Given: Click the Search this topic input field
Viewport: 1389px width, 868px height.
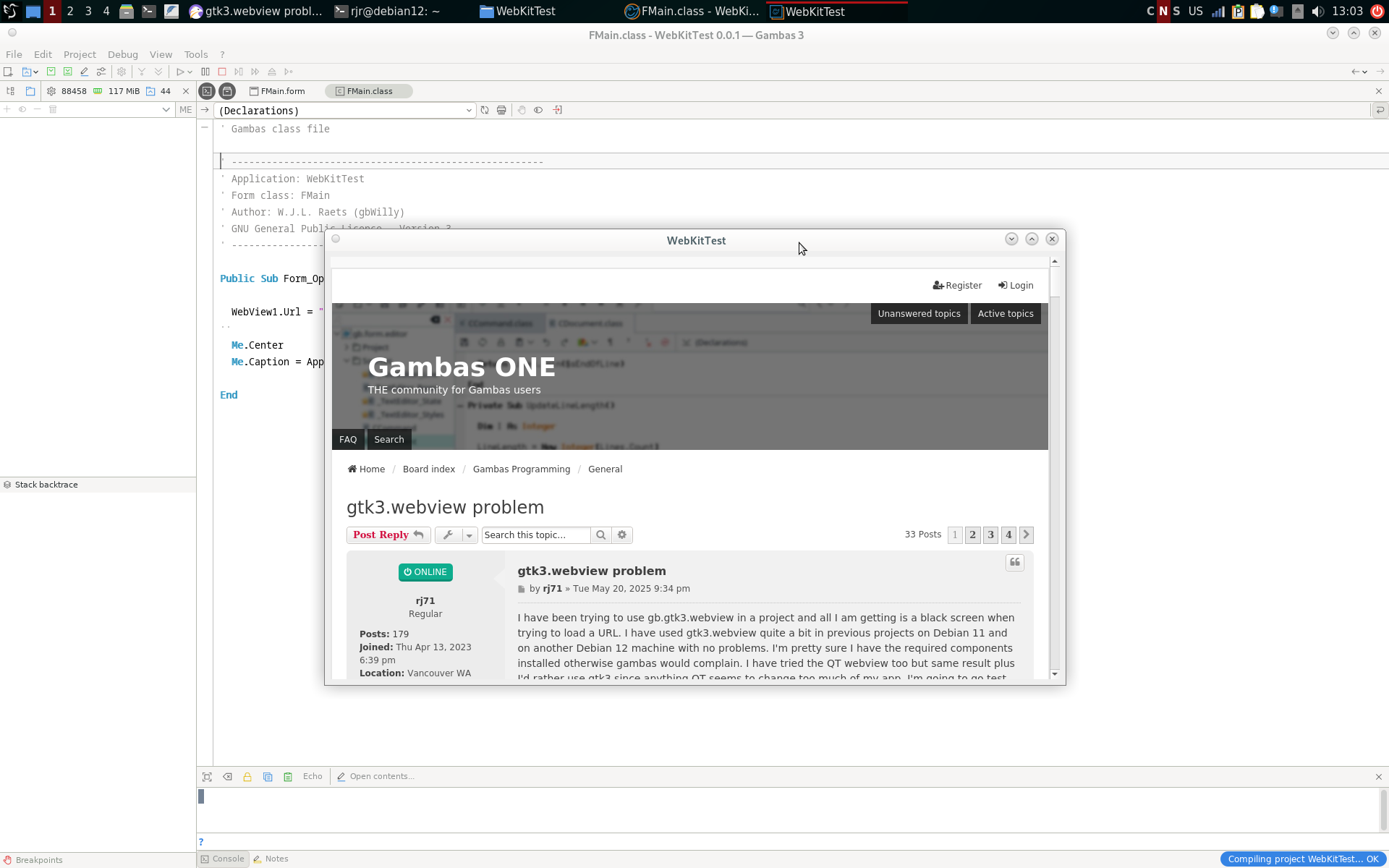Looking at the screenshot, I should pyautogui.click(x=535, y=535).
